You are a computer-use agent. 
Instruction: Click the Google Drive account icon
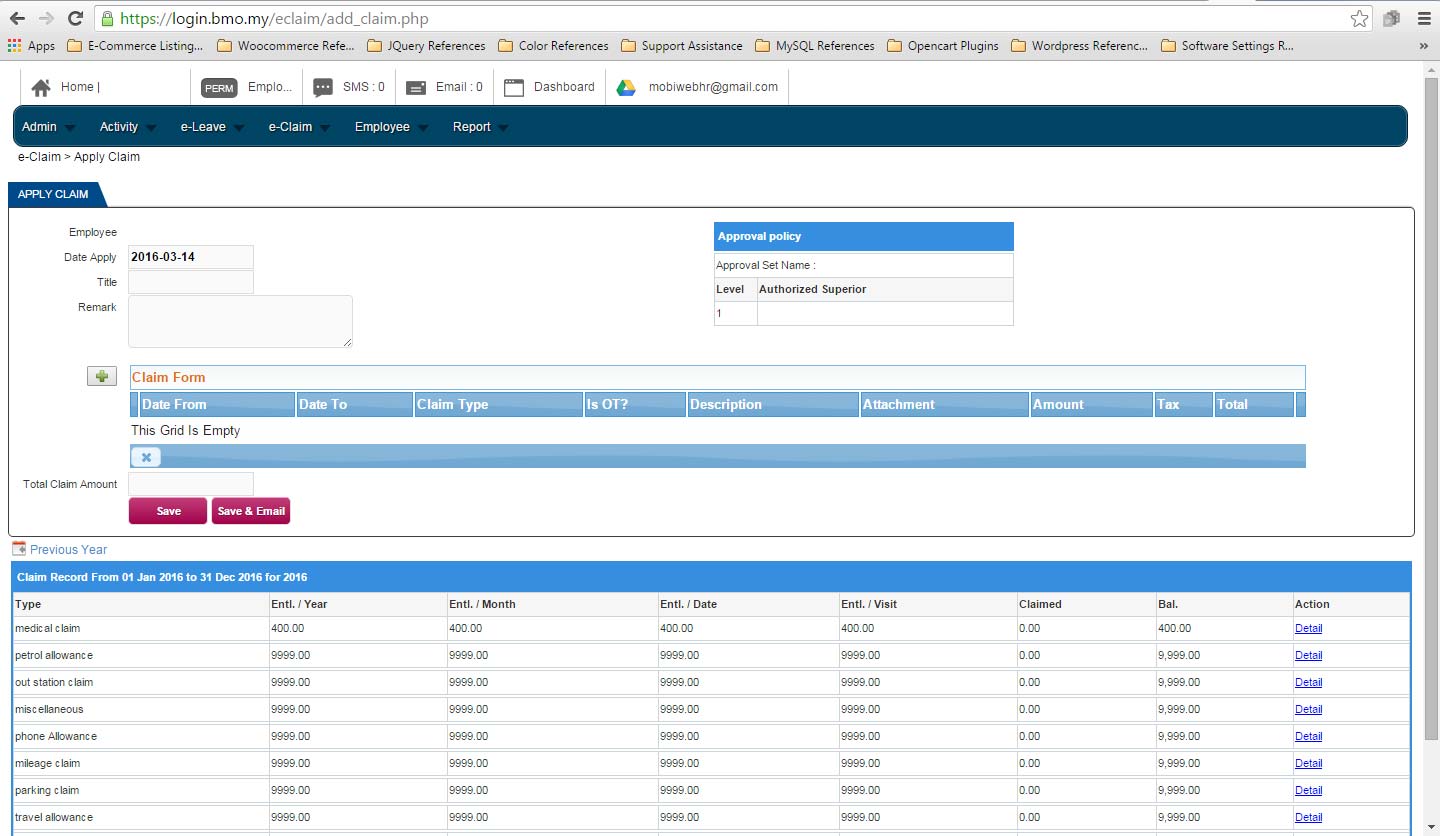(x=626, y=88)
